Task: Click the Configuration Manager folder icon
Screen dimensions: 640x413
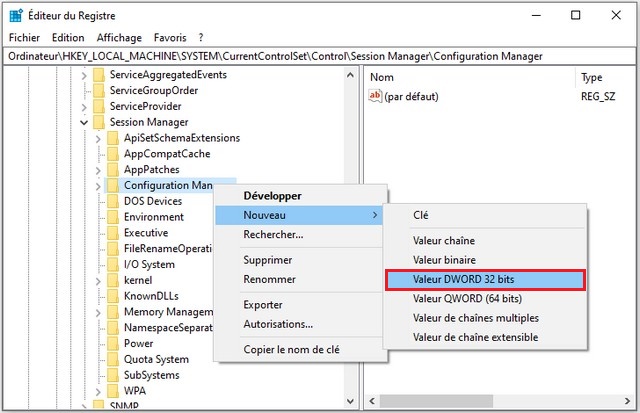Action: click(113, 185)
